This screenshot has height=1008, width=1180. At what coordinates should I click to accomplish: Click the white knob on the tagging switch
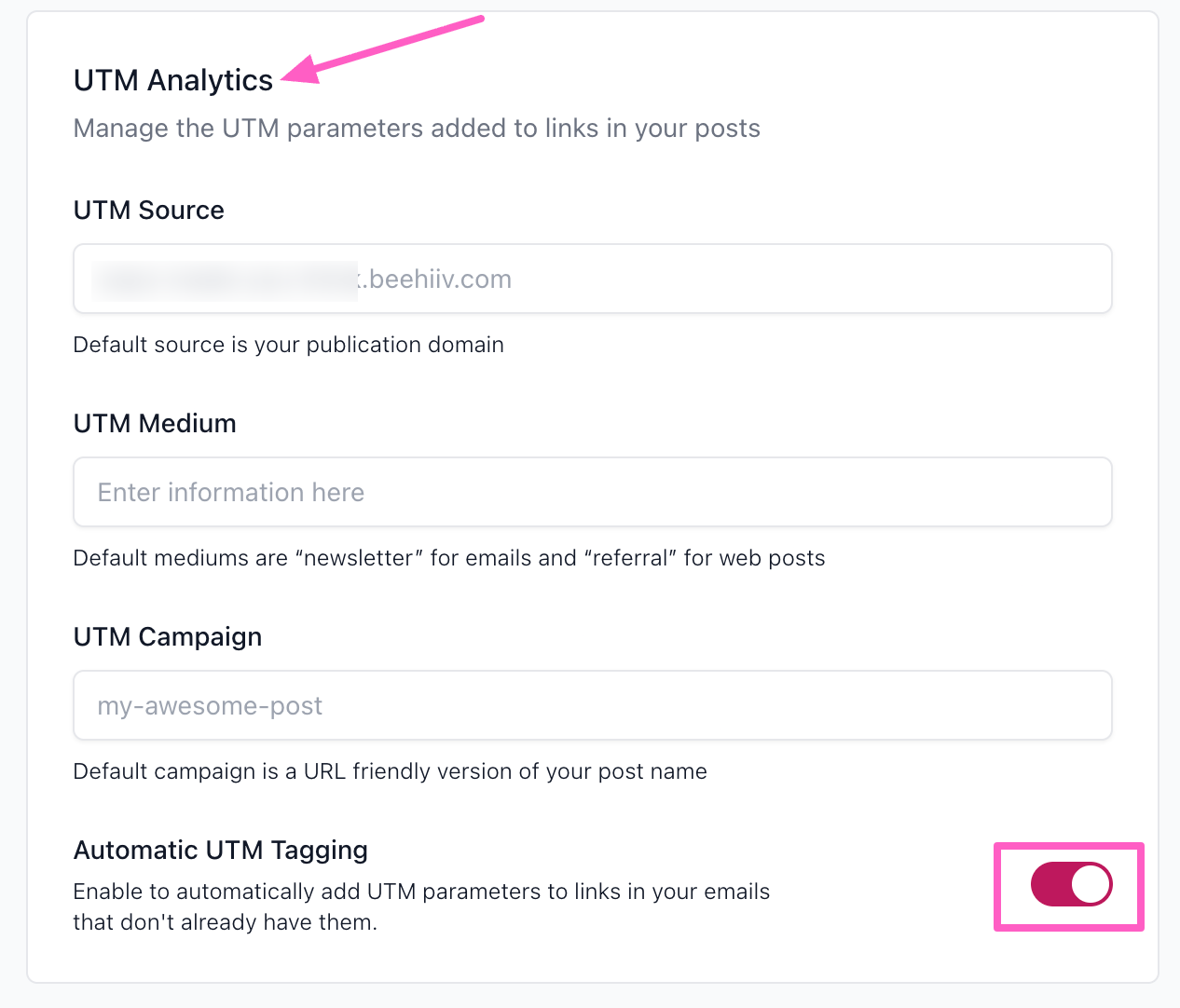1091,884
